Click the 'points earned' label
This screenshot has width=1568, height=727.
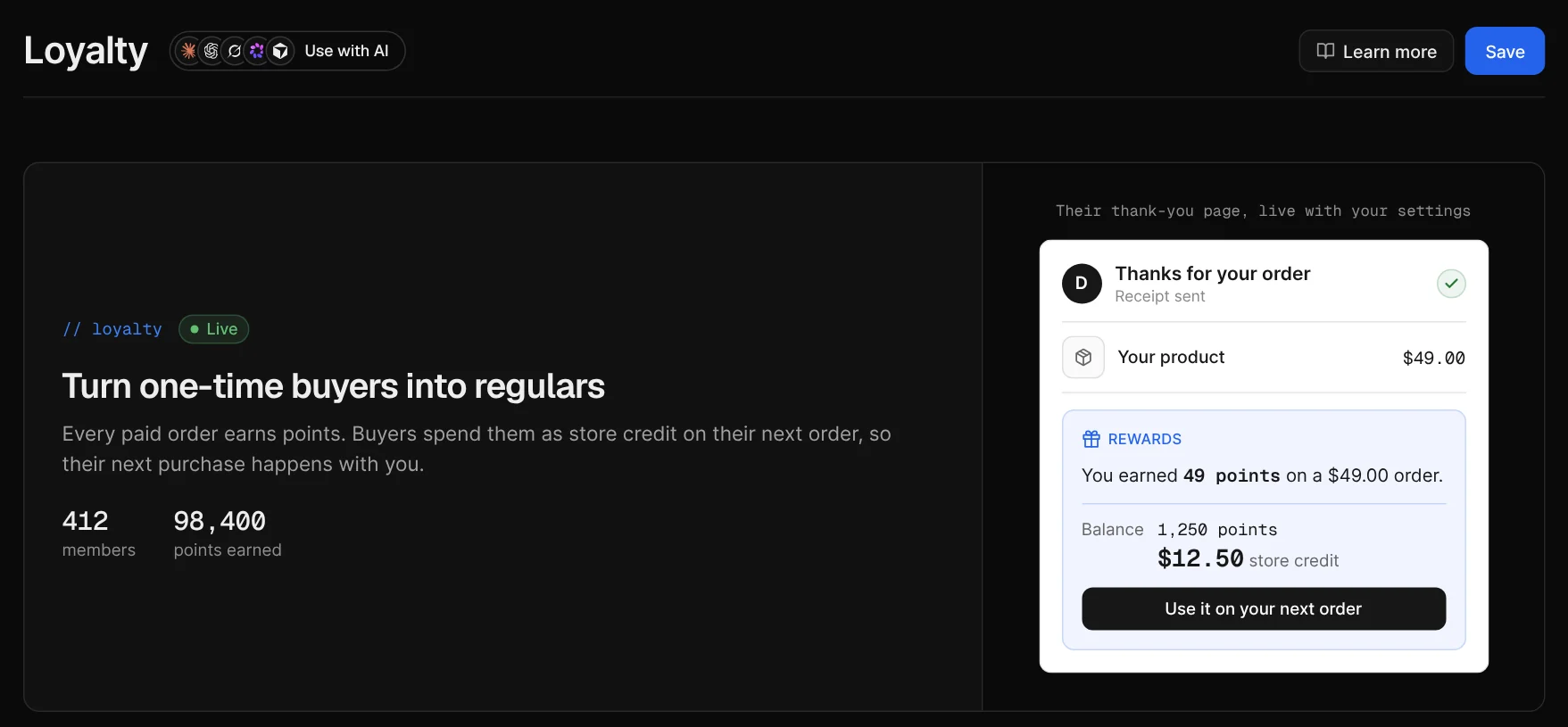(x=228, y=550)
